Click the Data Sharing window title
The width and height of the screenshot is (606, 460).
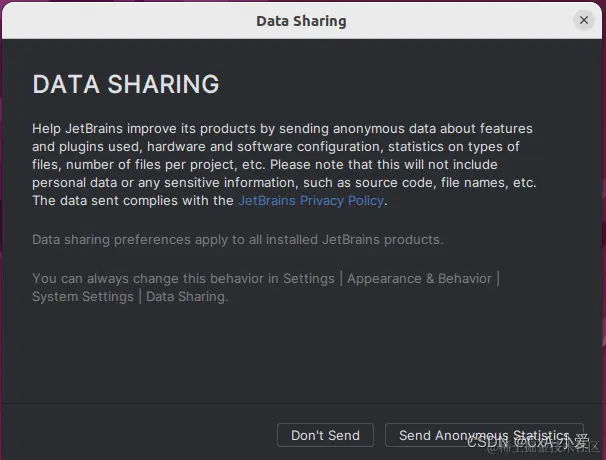pyautogui.click(x=301, y=21)
